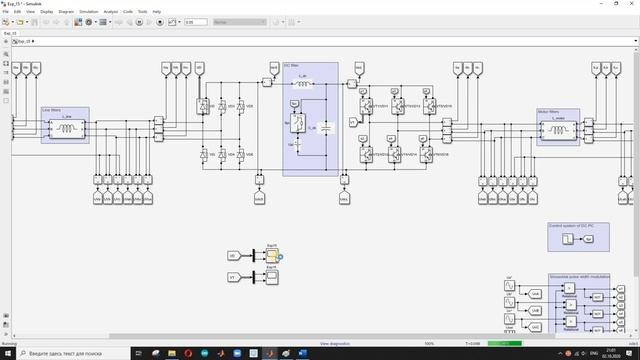The width and height of the screenshot is (640, 360).
Task: Select the VT From tag block
Action: [x=234, y=278]
